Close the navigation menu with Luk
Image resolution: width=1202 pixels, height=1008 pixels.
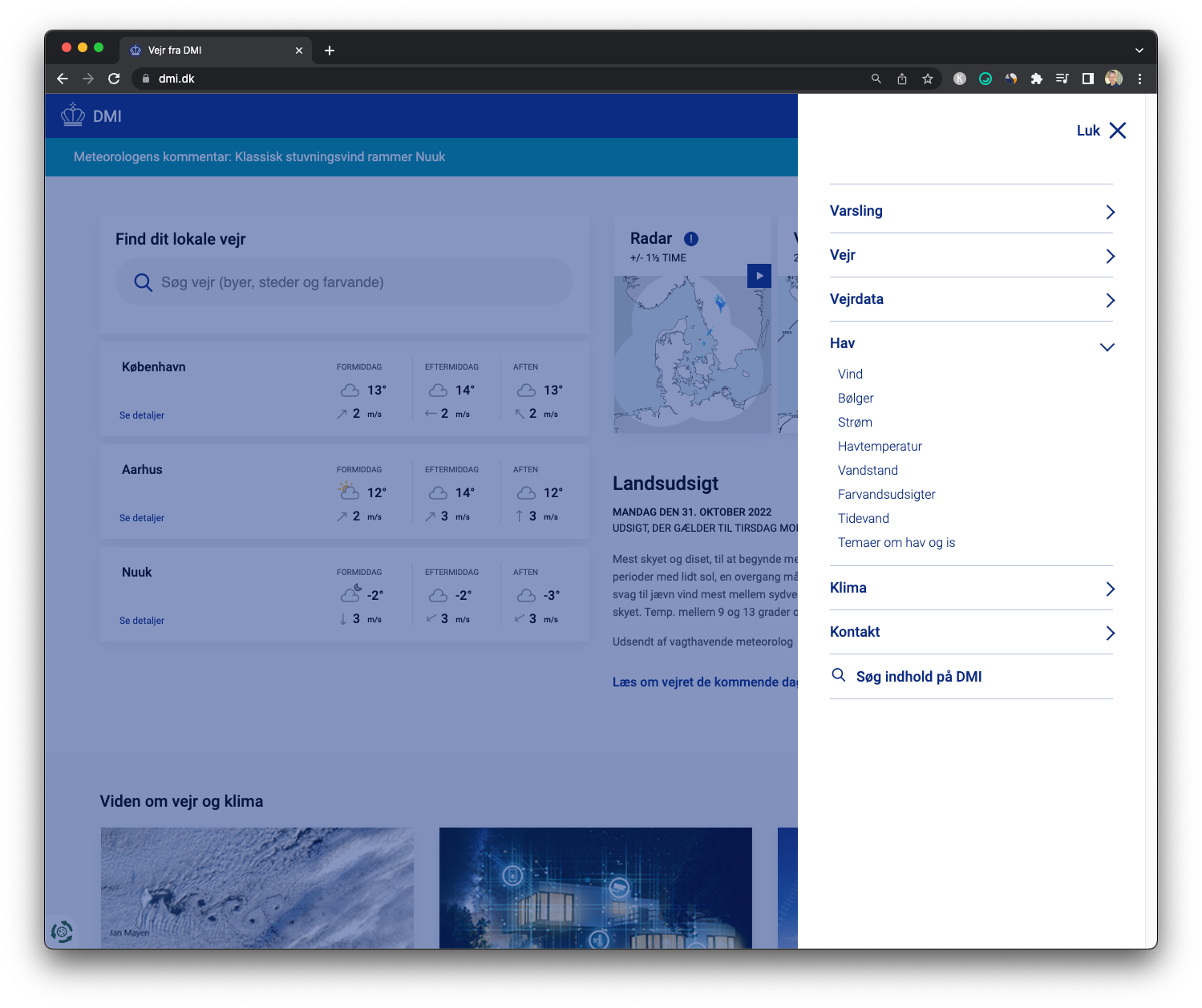point(1101,130)
